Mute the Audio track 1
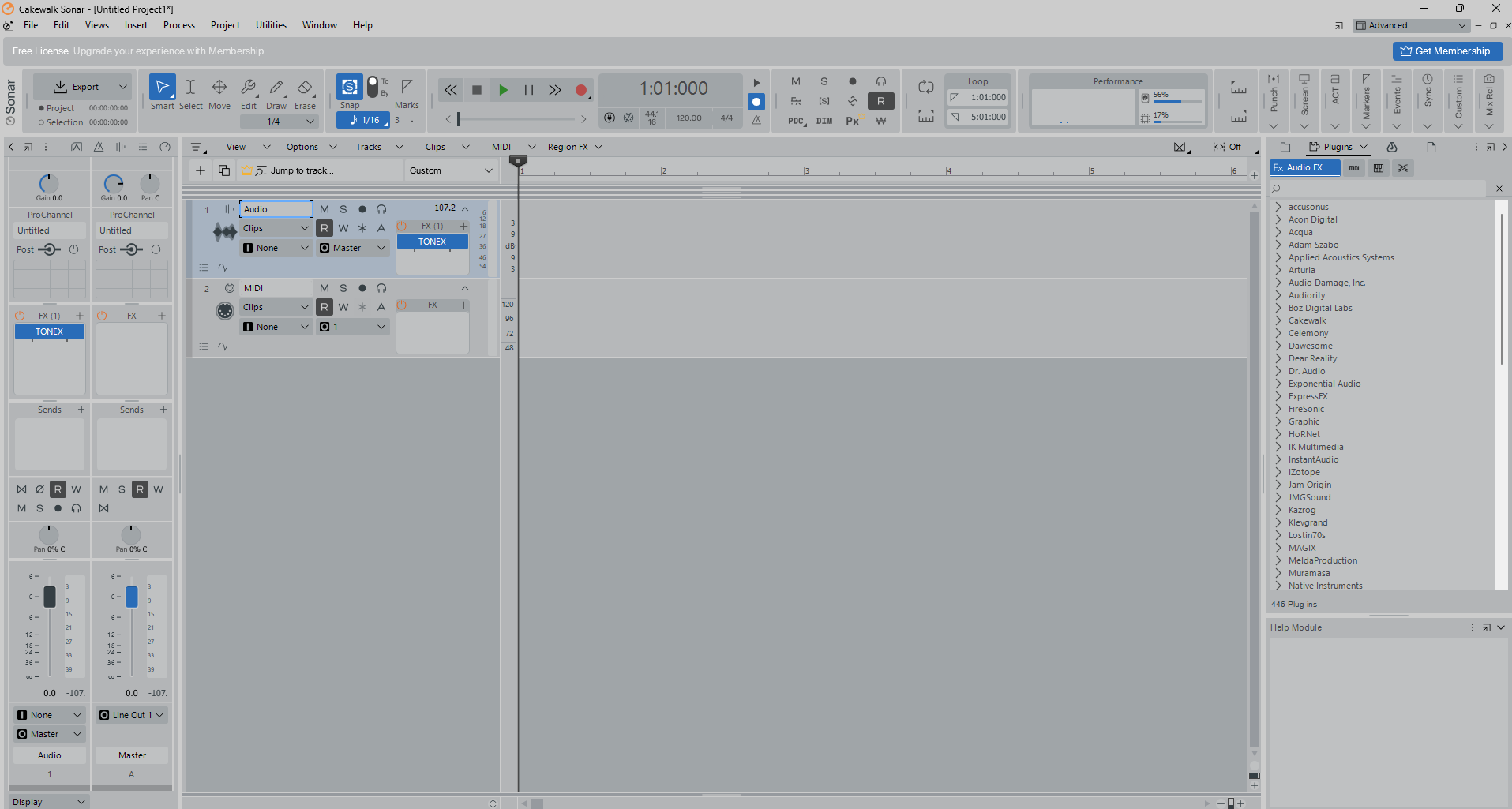Viewport: 1512px width, 809px height. [325, 209]
